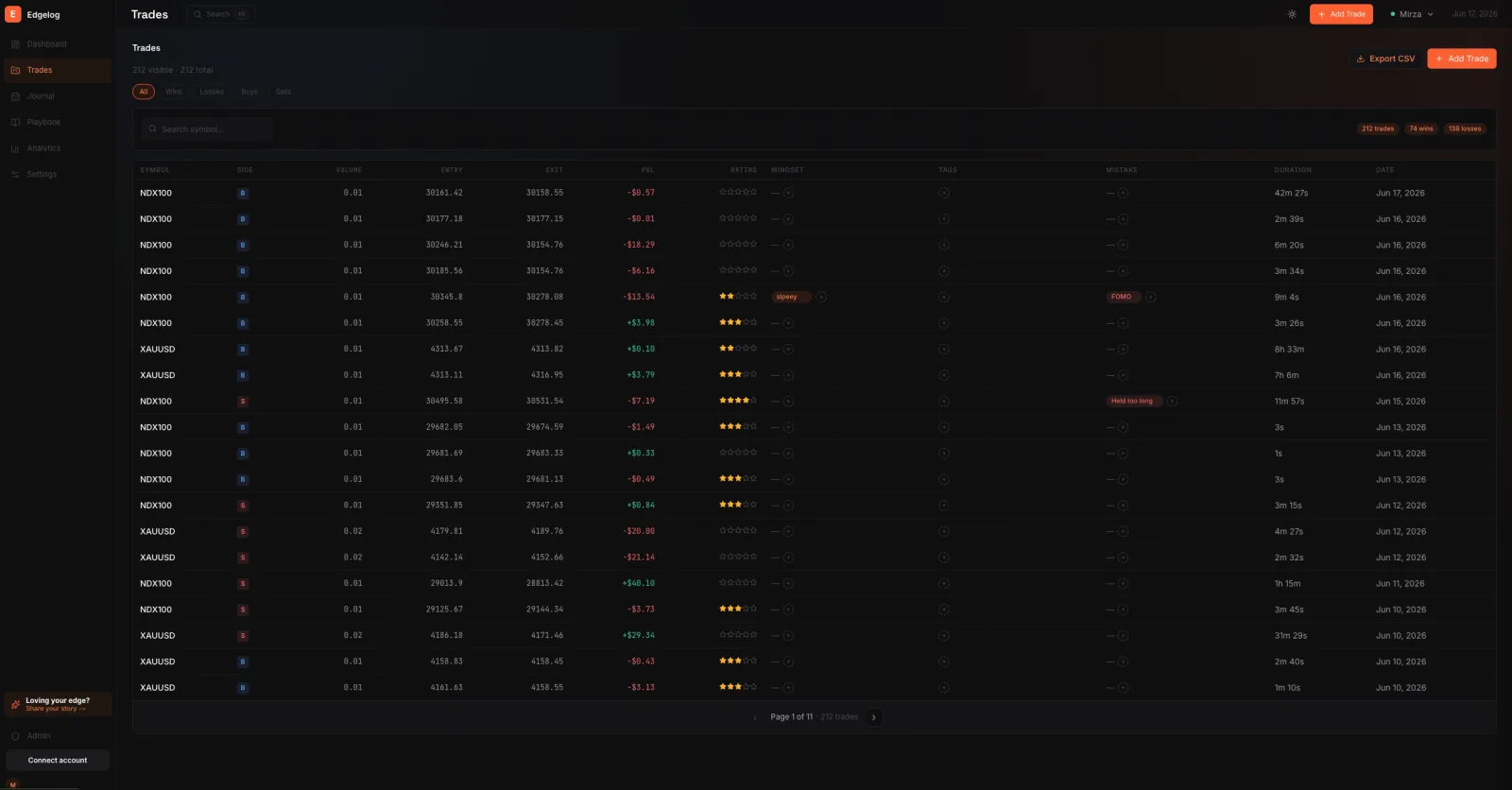Click the large orange Add Trade button
This screenshot has height=790, width=1512.
click(1462, 59)
